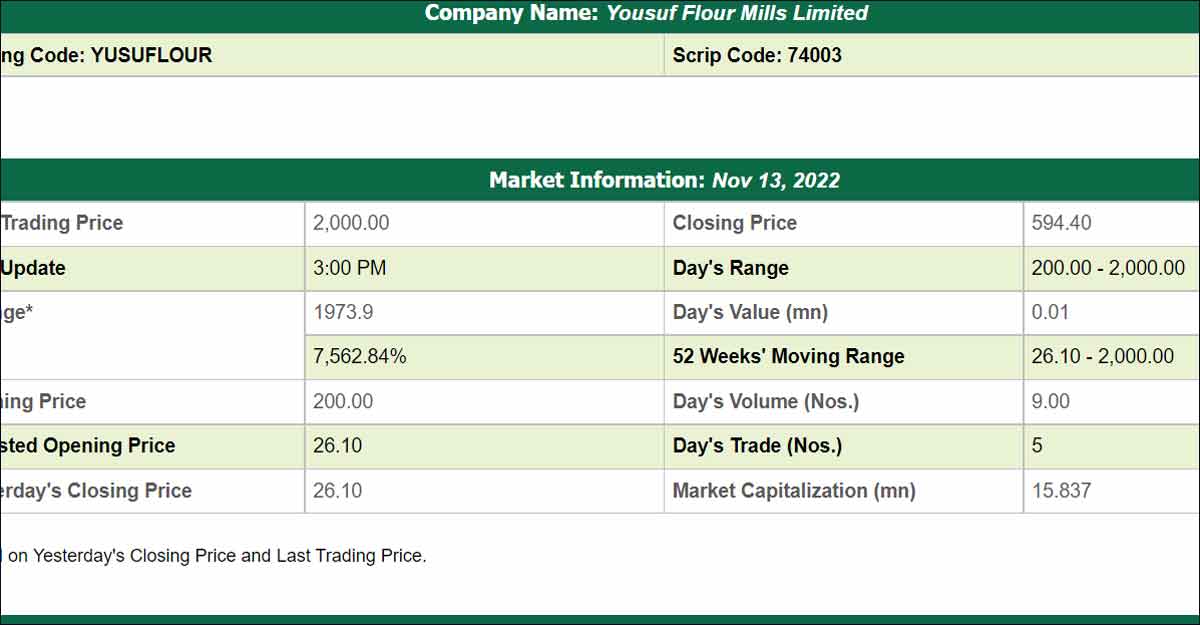Click the 15.837 market capitalization value

[x=1061, y=491]
